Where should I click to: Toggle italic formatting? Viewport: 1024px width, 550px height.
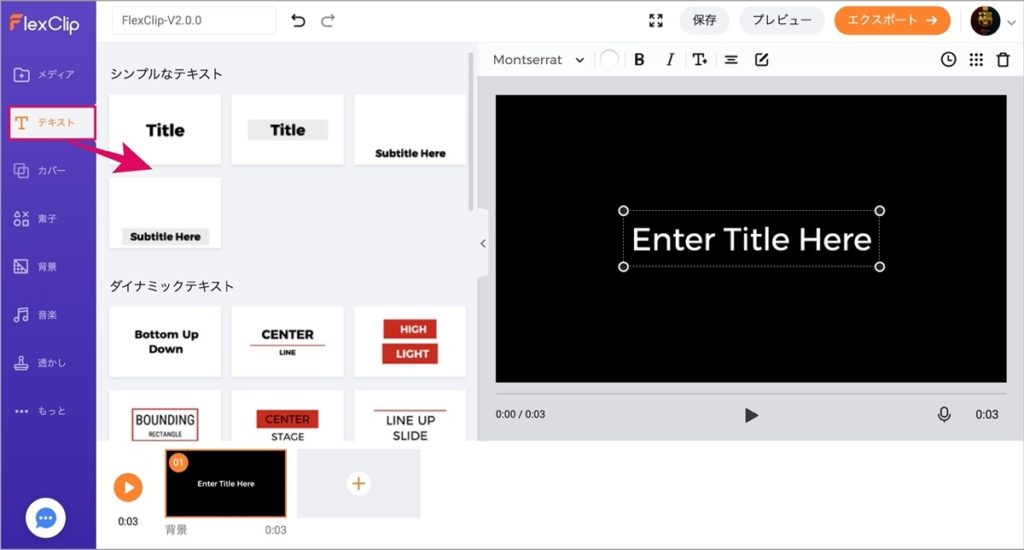[x=669, y=59]
